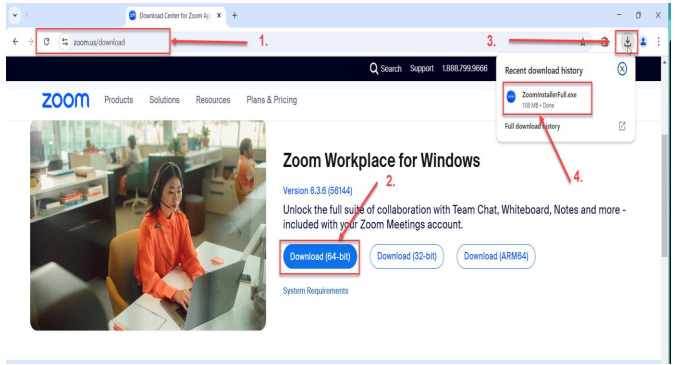Click the Zoom Workplace for Windows heading
This screenshot has height=365, width=681.
coord(381,160)
